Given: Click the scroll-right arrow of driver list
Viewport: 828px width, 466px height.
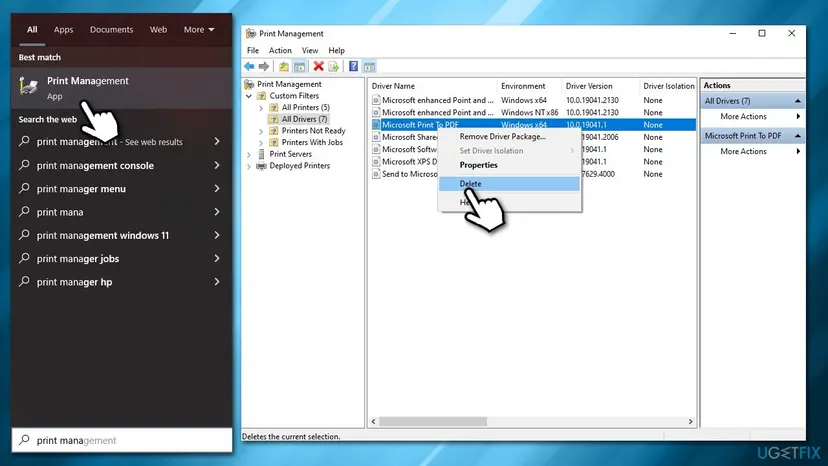Looking at the screenshot, I should [x=690, y=422].
